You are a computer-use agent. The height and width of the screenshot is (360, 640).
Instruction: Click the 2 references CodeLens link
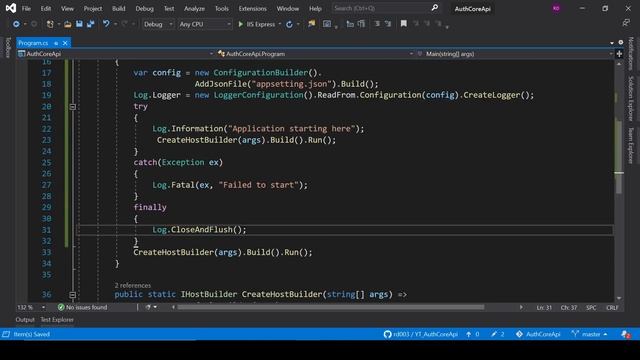point(133,285)
